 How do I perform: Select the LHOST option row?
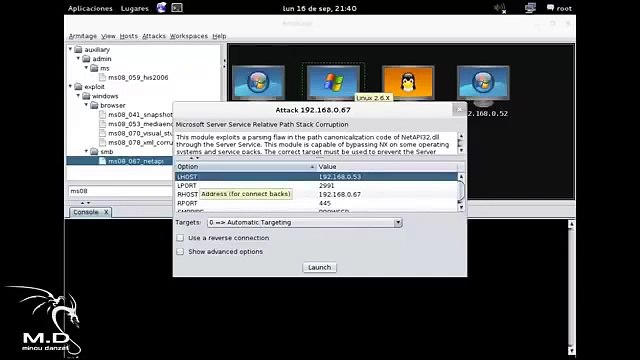[316, 177]
